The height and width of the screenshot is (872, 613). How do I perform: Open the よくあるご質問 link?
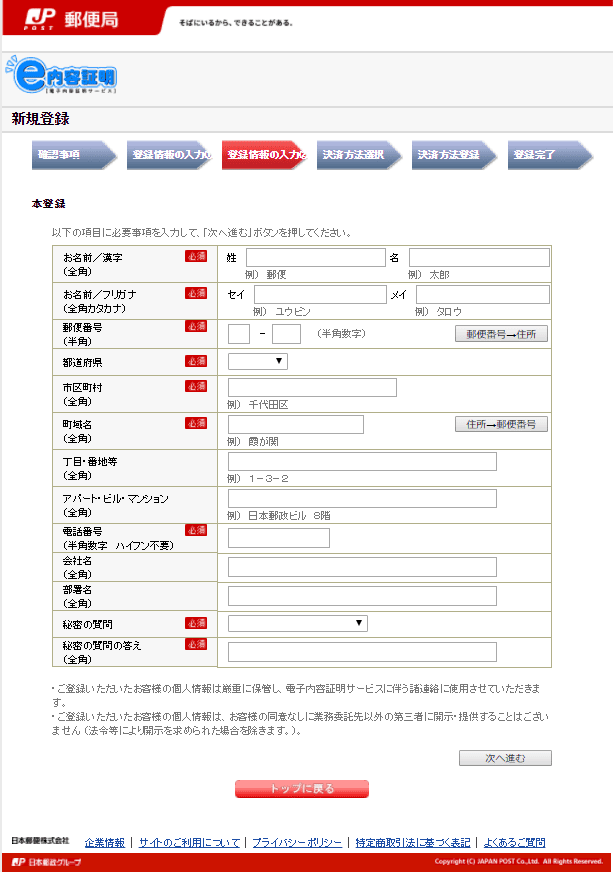click(516, 842)
